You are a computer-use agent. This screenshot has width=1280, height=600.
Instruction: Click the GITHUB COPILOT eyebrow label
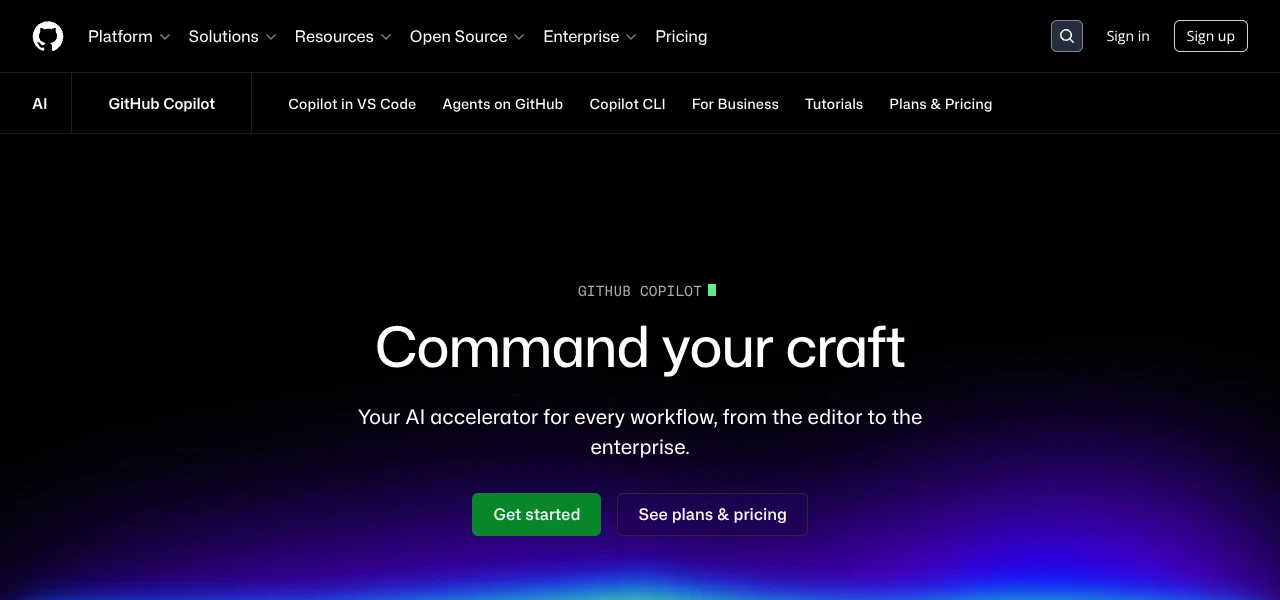[x=640, y=291]
